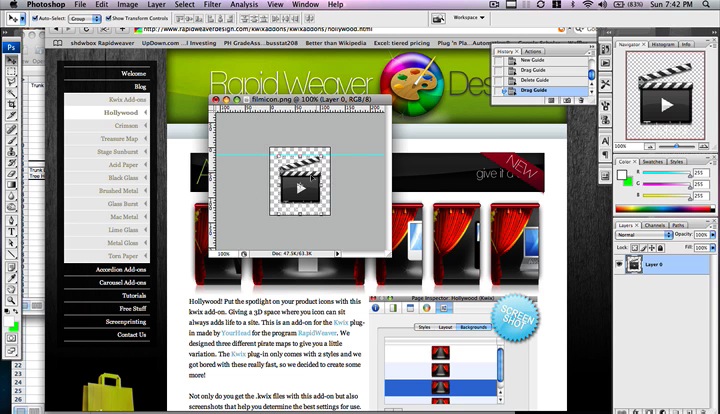Toggle Lock all button in Layers

[660, 248]
